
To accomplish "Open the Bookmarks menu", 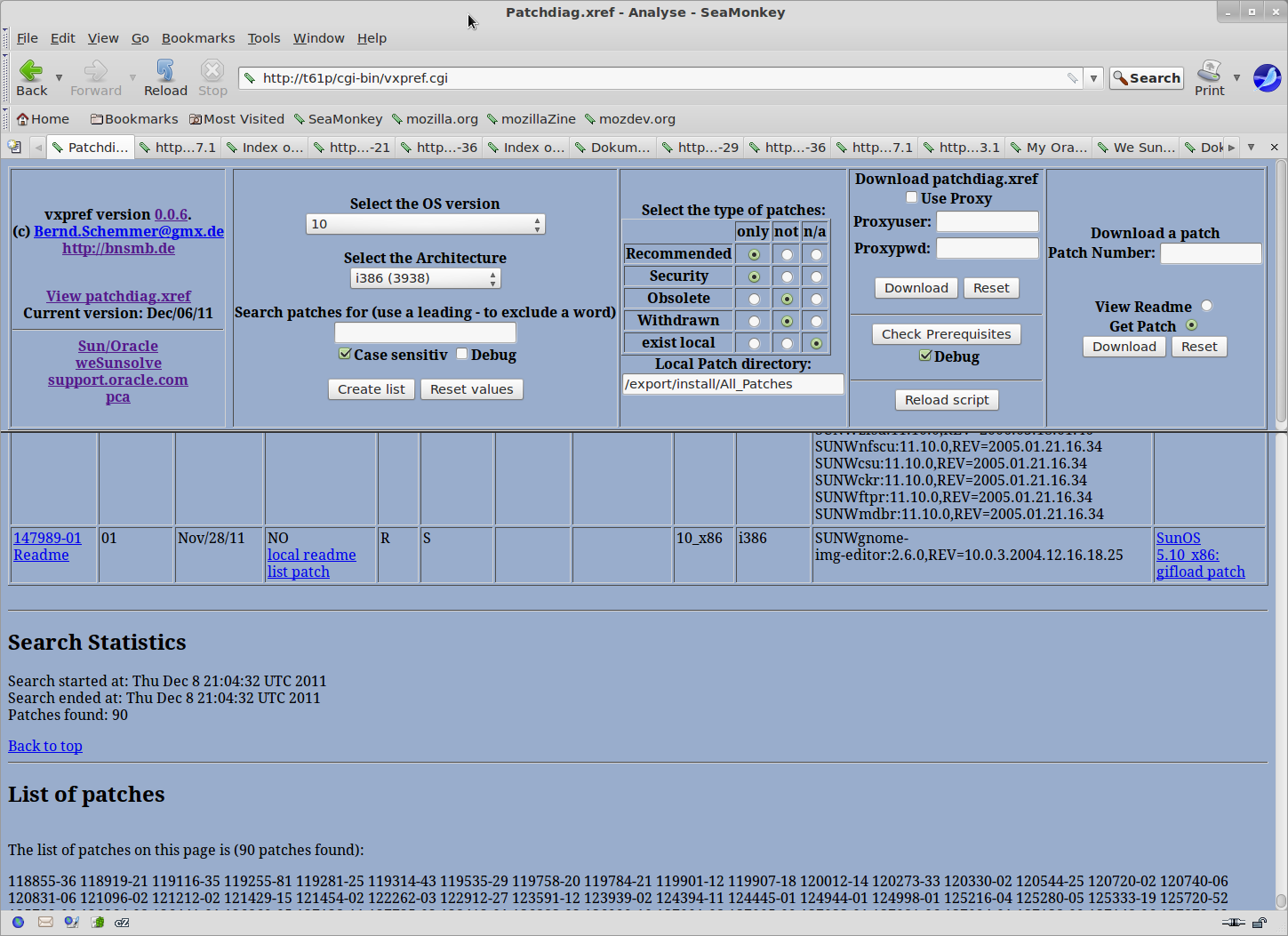I will 198,38.
